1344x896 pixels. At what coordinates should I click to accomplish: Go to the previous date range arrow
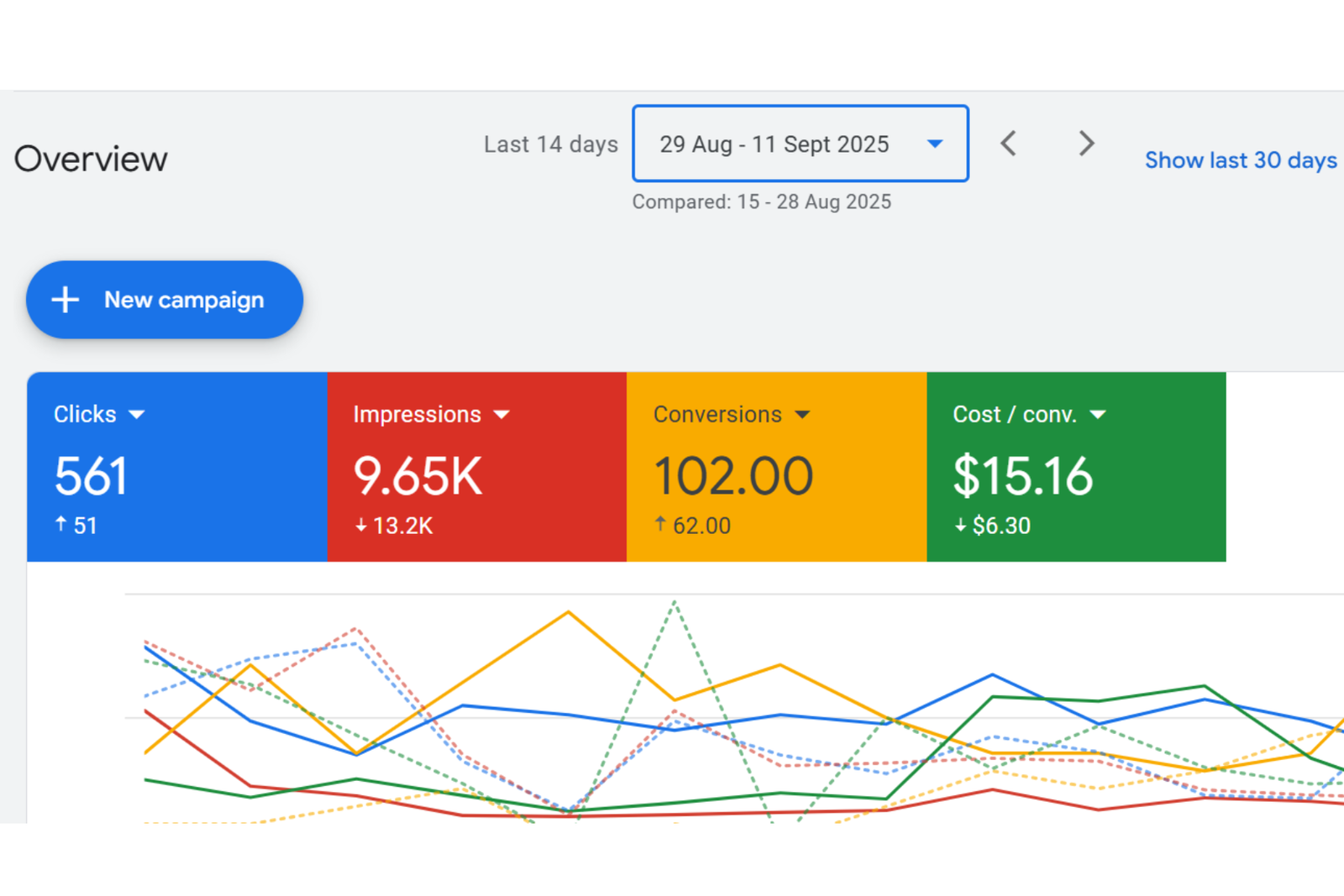click(1009, 144)
